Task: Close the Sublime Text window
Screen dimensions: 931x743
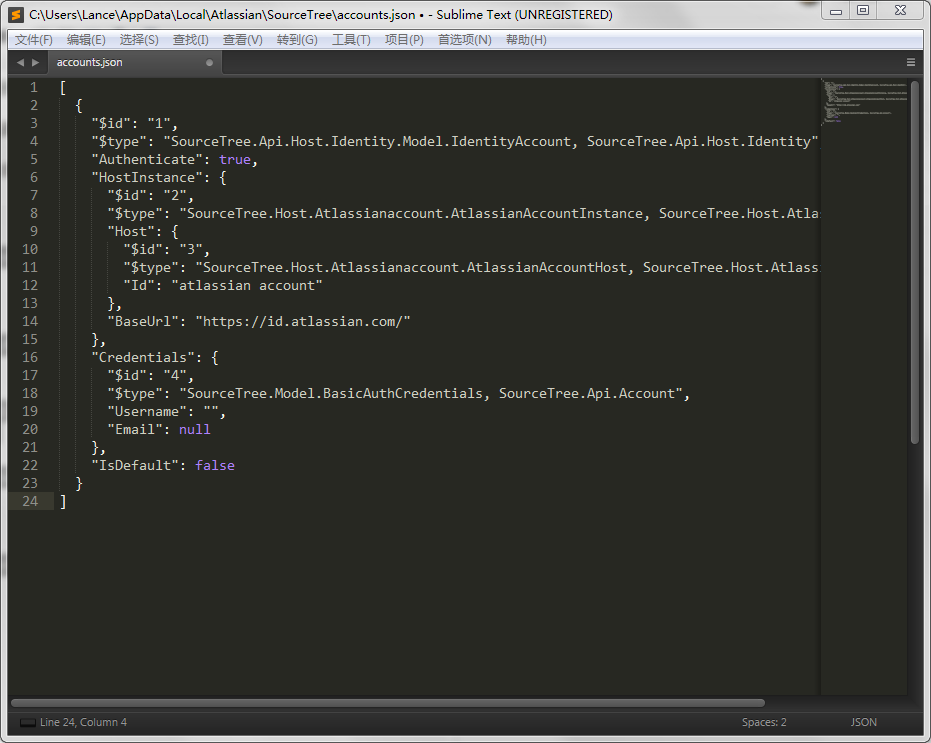Action: click(900, 11)
